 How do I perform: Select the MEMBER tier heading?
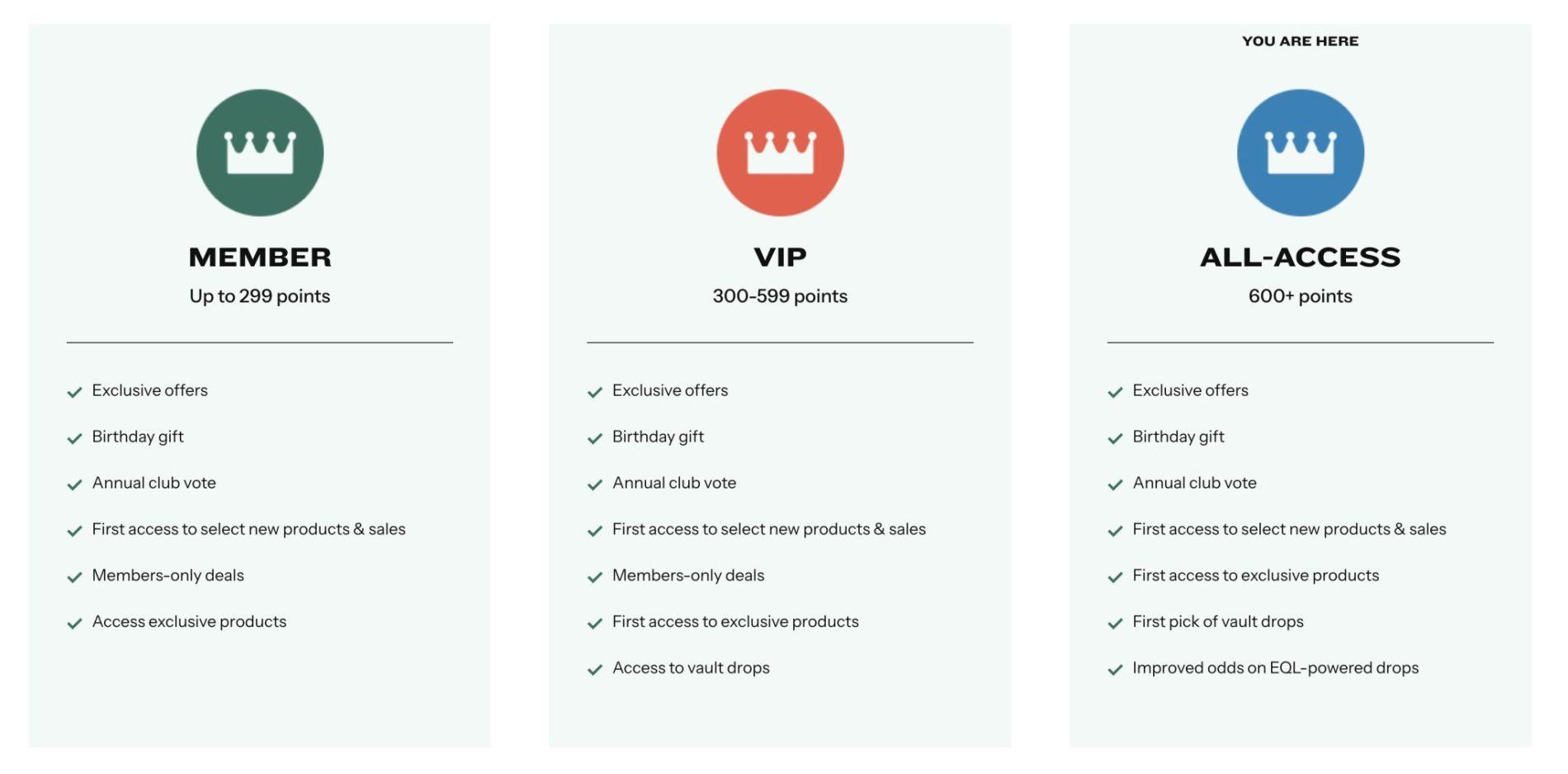click(x=260, y=257)
